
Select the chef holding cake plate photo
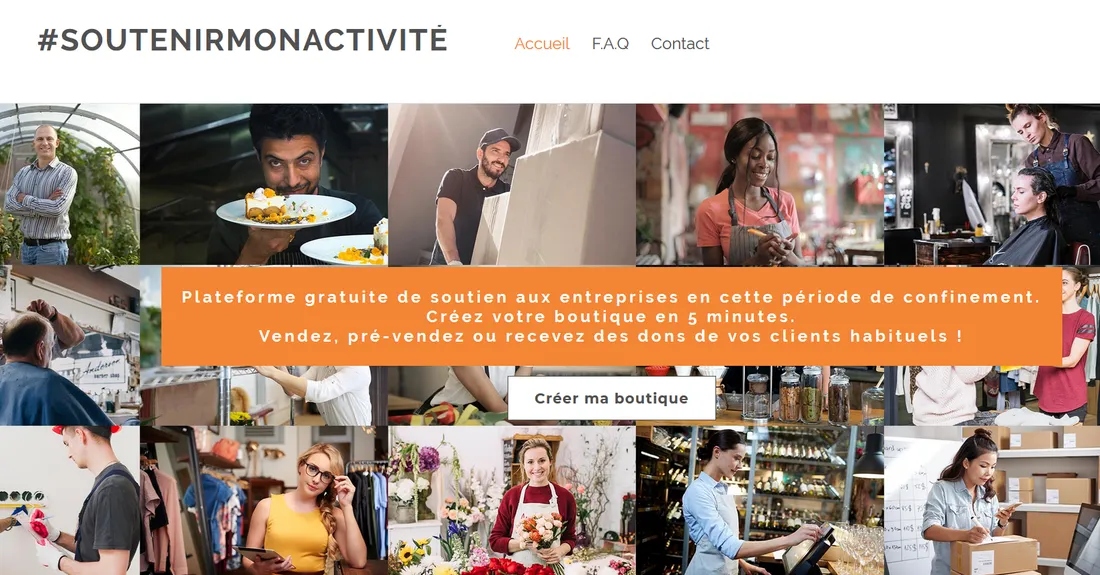[x=264, y=184]
